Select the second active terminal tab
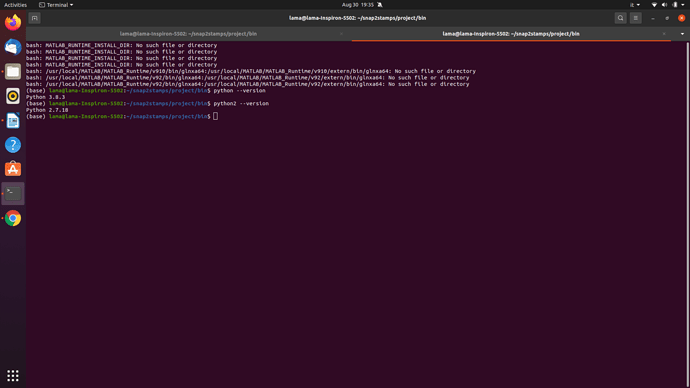Image resolution: width=690 pixels, height=388 pixels. [511, 34]
